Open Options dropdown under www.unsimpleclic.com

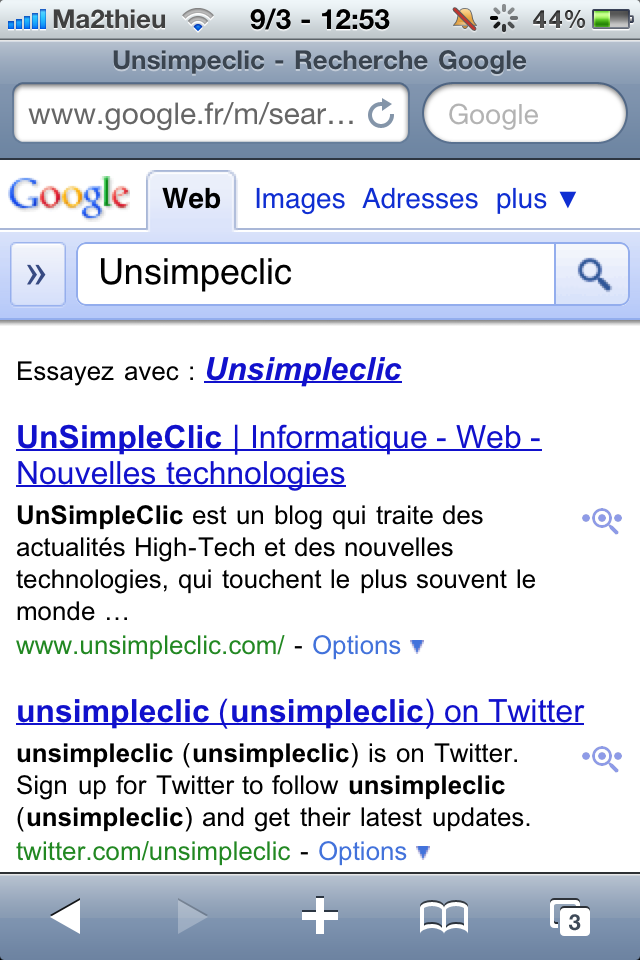(368, 645)
